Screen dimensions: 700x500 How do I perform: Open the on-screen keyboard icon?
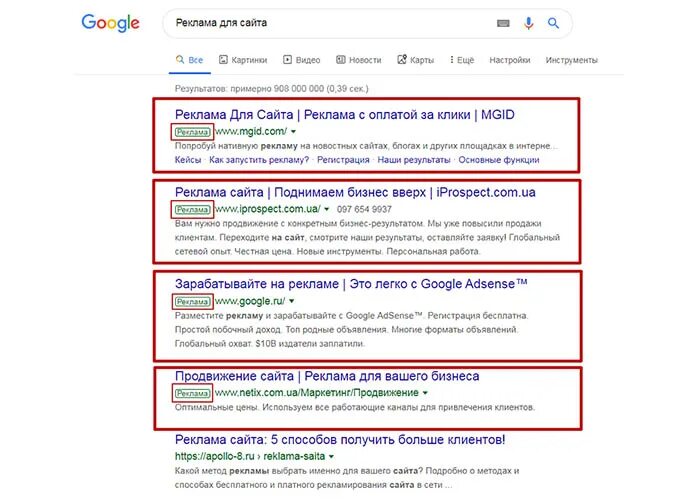click(502, 22)
